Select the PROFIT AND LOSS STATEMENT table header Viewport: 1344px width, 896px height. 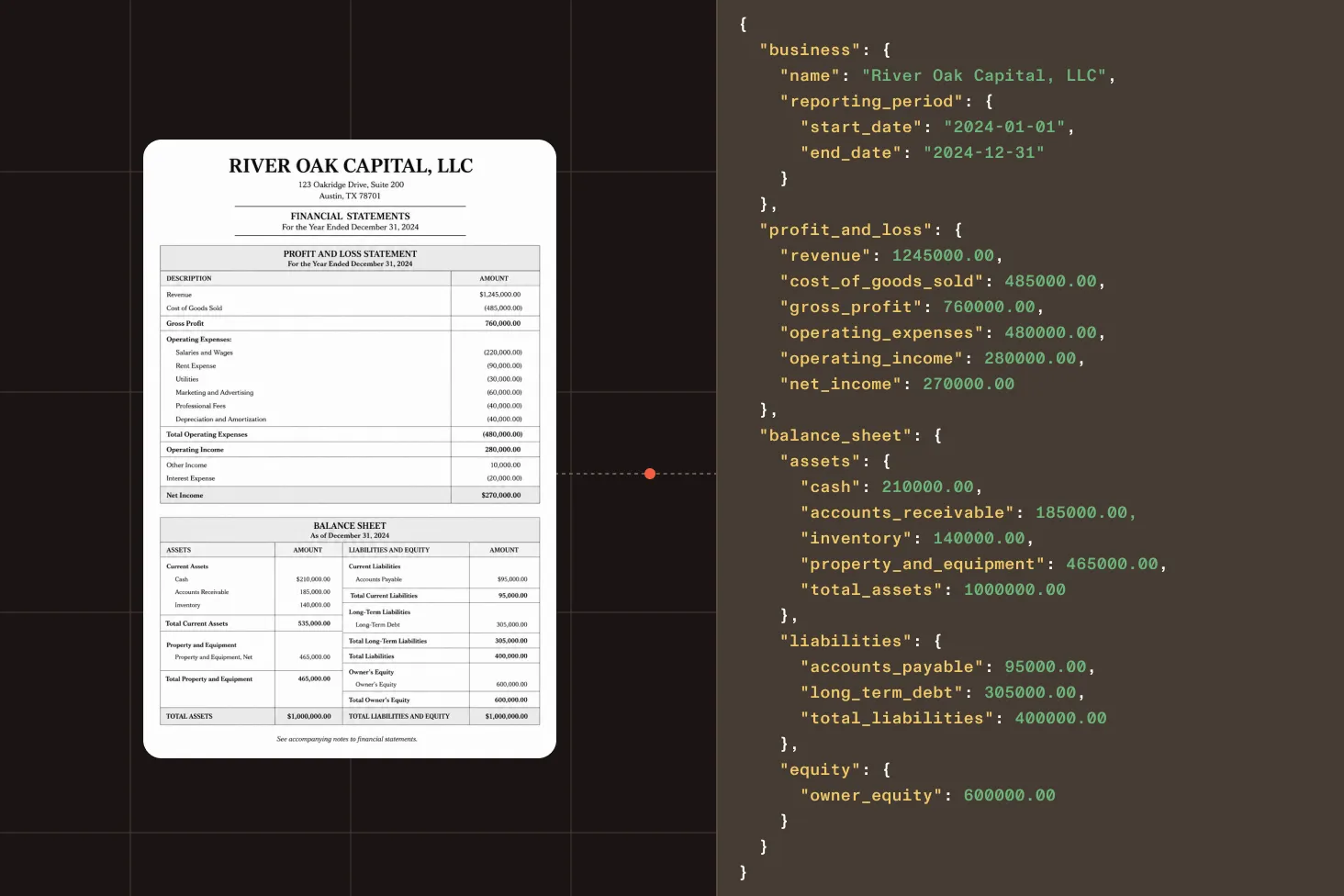[x=350, y=253]
